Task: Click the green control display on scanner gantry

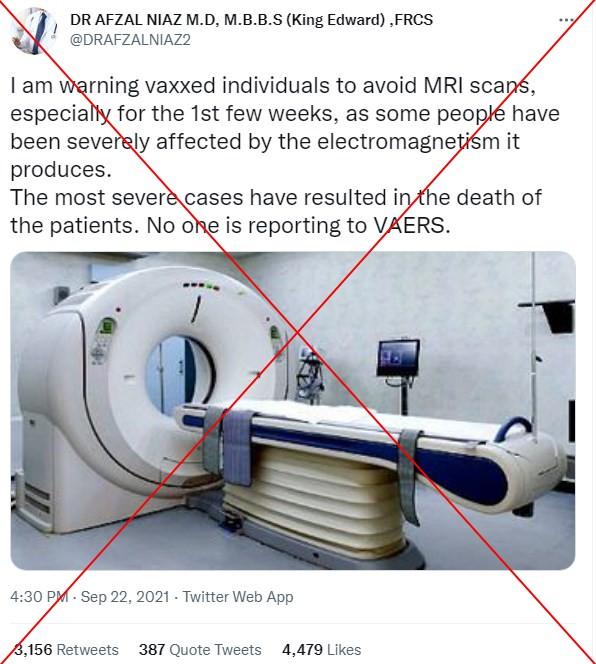Action: (105, 329)
